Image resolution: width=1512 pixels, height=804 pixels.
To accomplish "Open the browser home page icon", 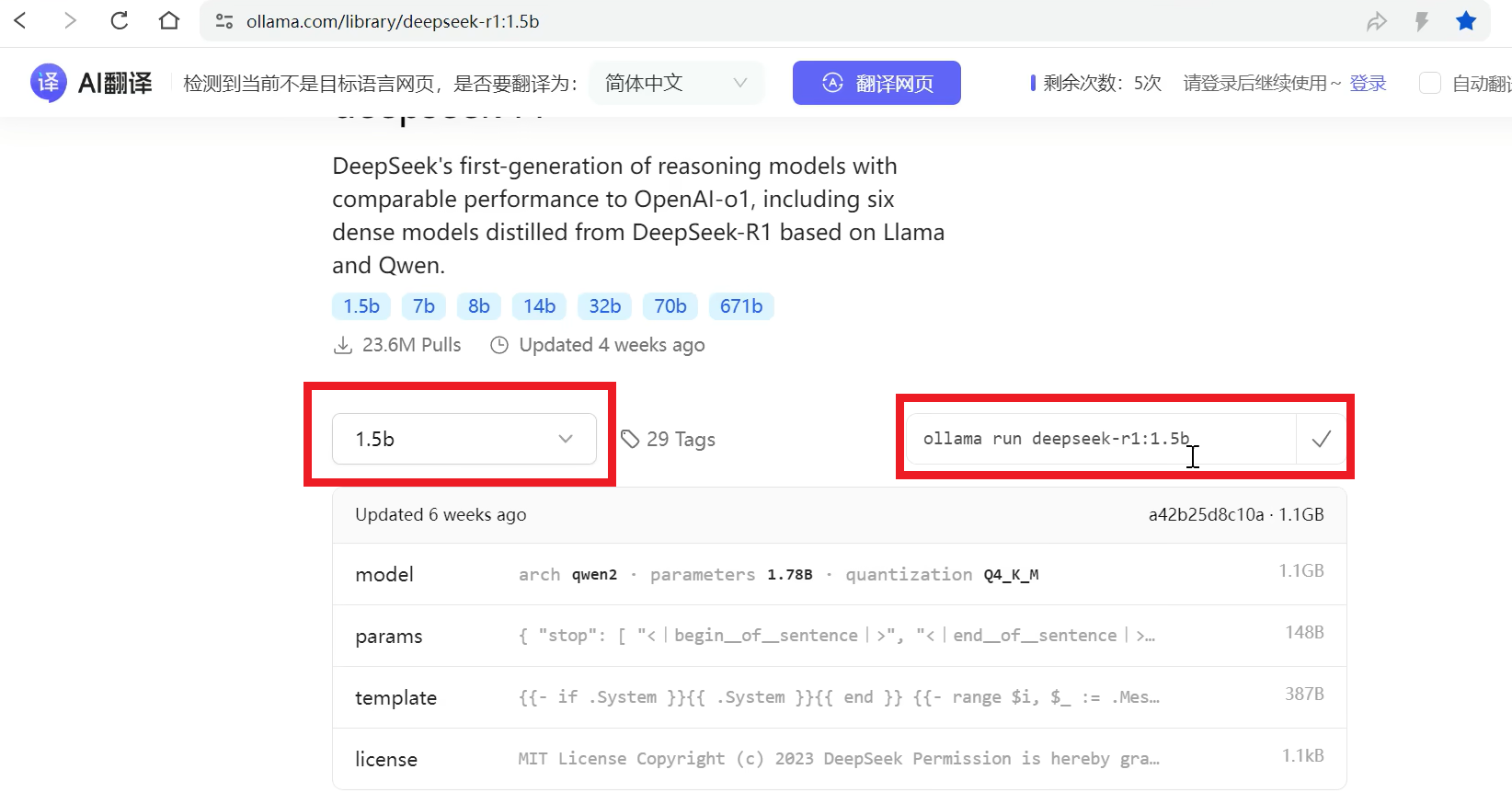I will pos(169,20).
